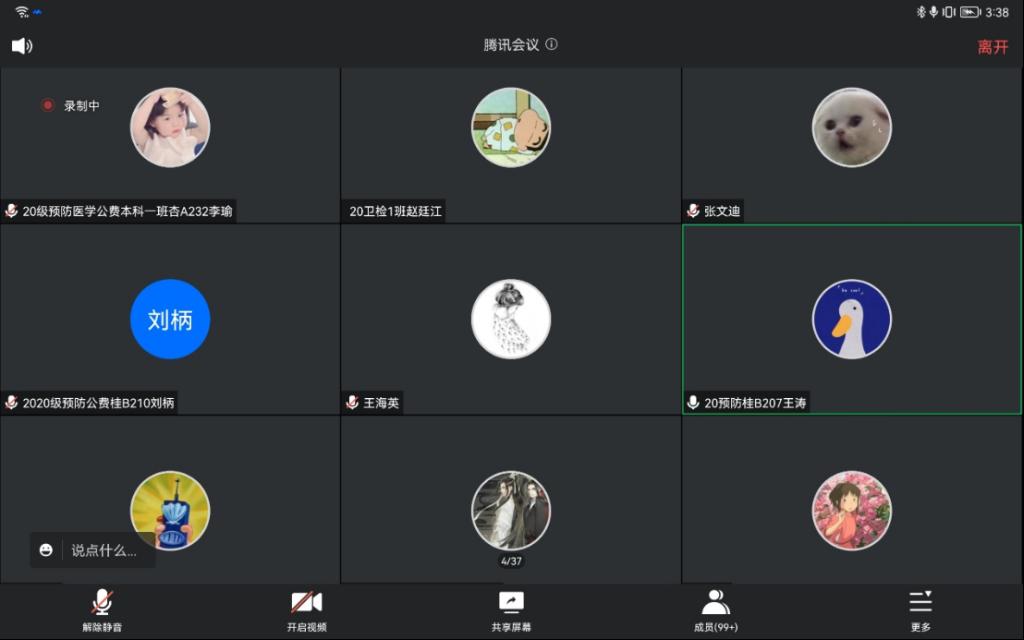1024x640 pixels.
Task: Leave the meeting with 离开 button
Action: pos(992,47)
